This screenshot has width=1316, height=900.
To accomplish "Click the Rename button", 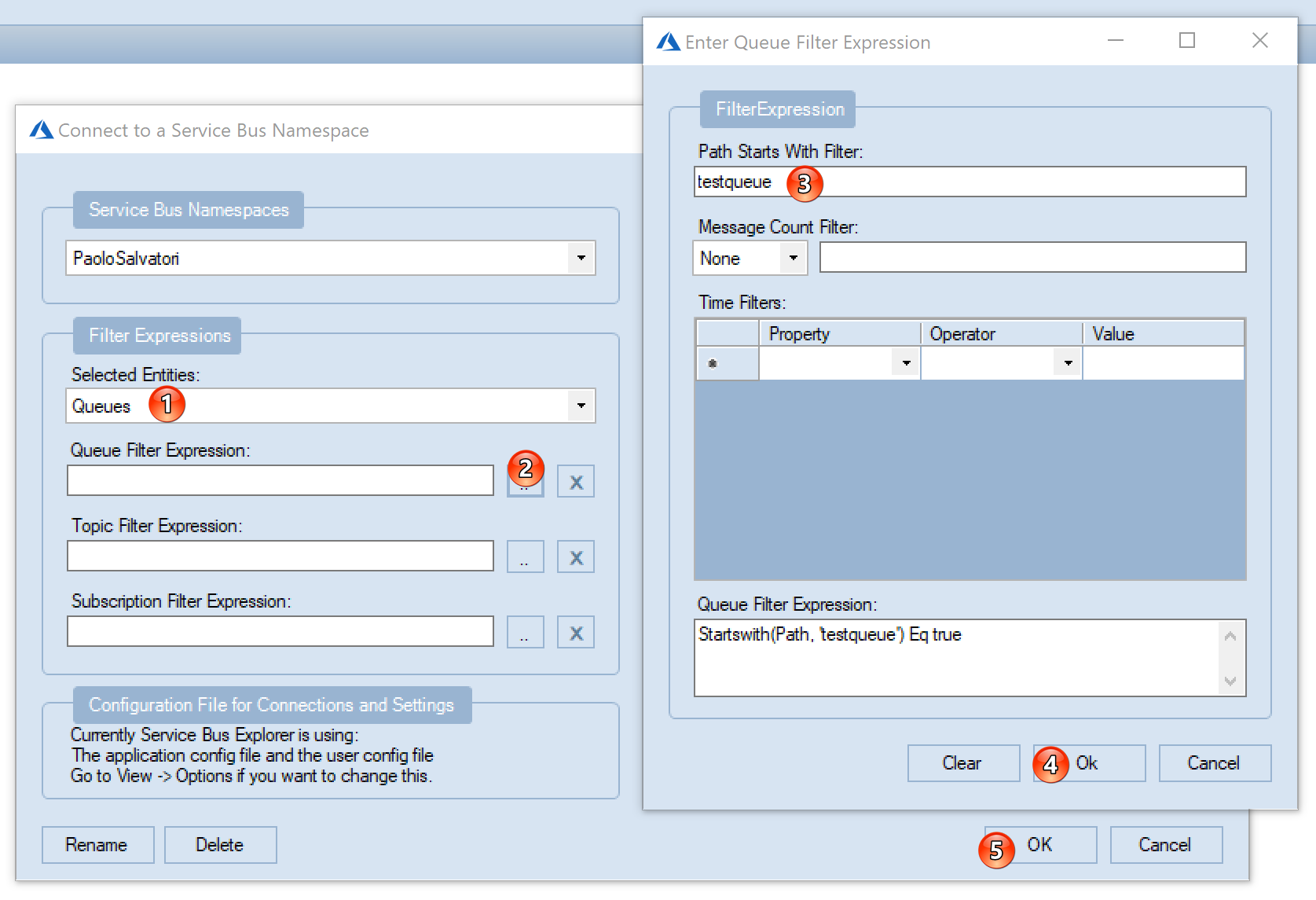I will [97, 844].
